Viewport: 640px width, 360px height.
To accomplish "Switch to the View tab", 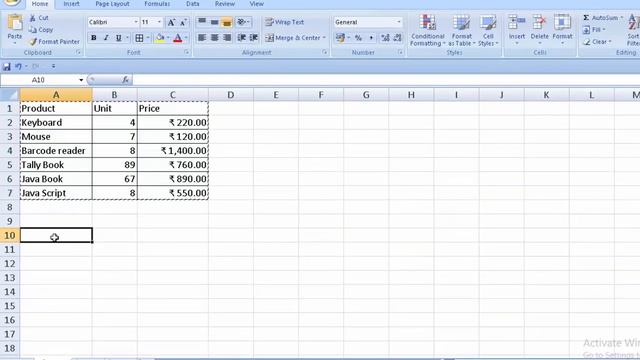I will pos(256,4).
